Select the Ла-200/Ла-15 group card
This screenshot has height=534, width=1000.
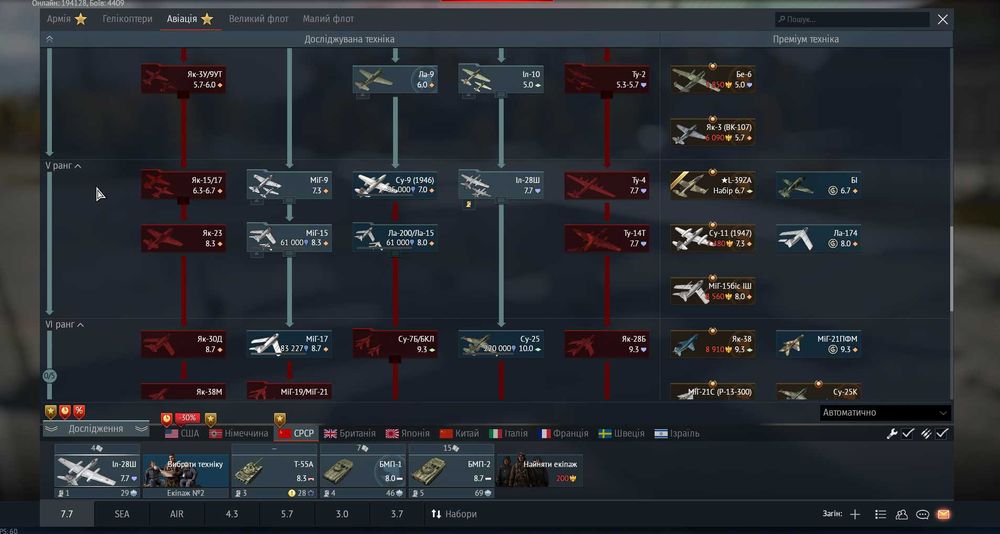[x=395, y=238]
